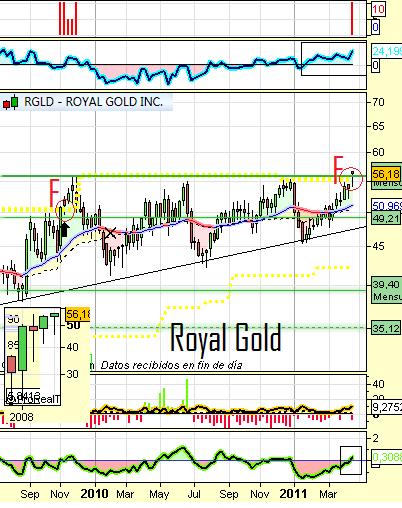
Task: Click the Royal Gold large text annotation
Action: pyautogui.click(x=226, y=338)
